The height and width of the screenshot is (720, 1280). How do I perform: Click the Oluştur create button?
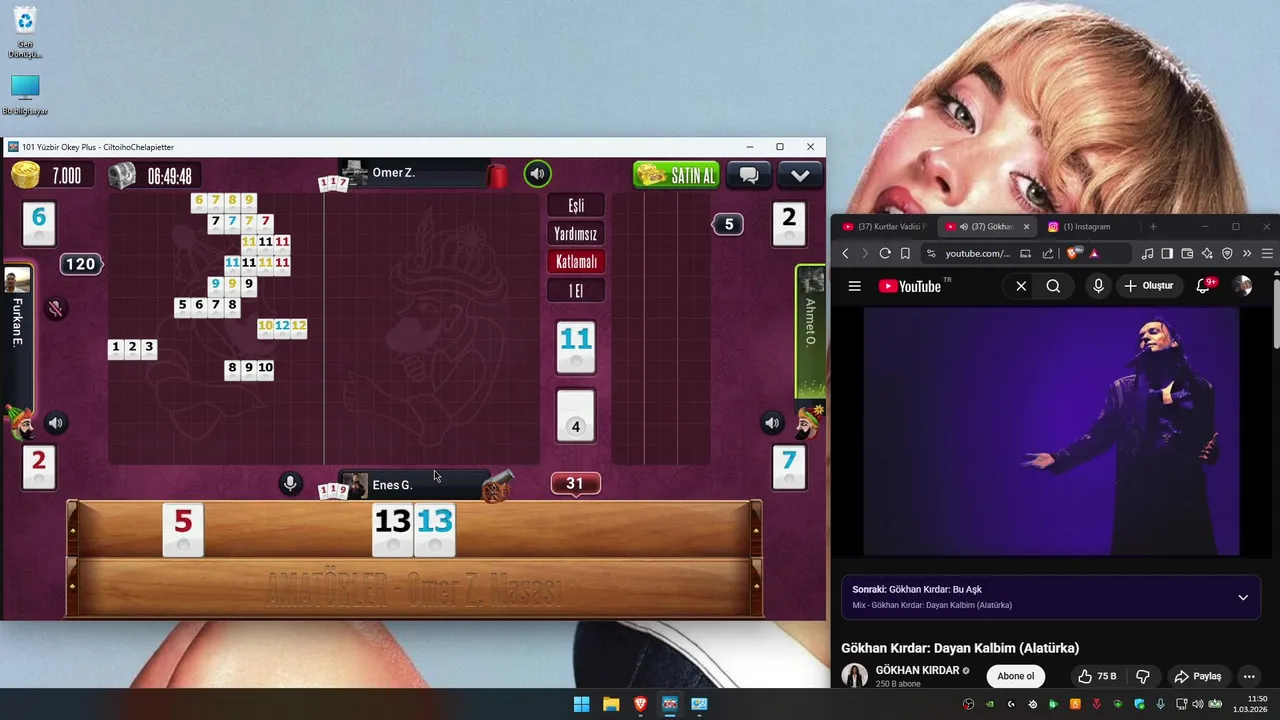point(1148,286)
